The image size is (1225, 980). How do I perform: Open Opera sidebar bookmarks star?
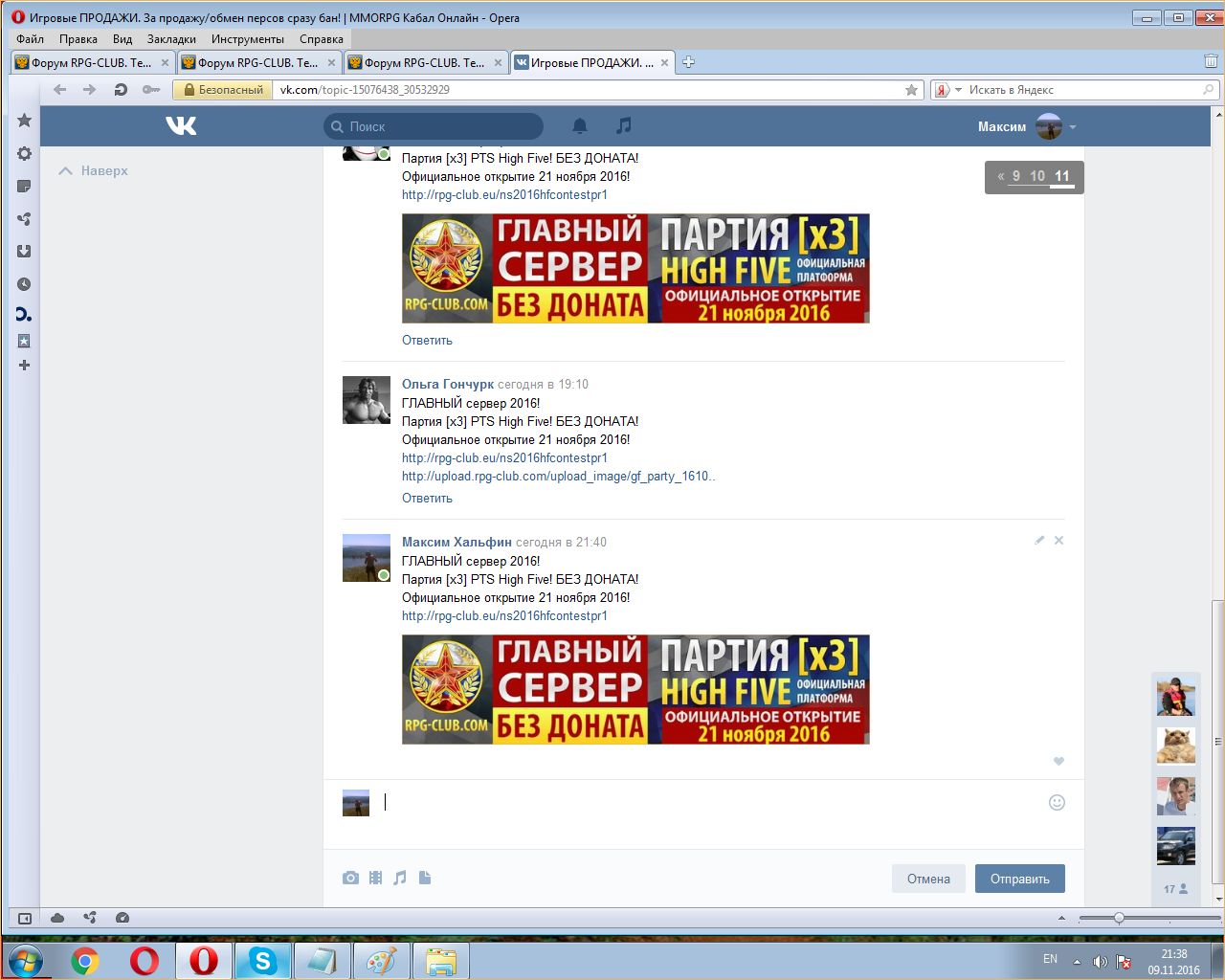click(x=25, y=121)
